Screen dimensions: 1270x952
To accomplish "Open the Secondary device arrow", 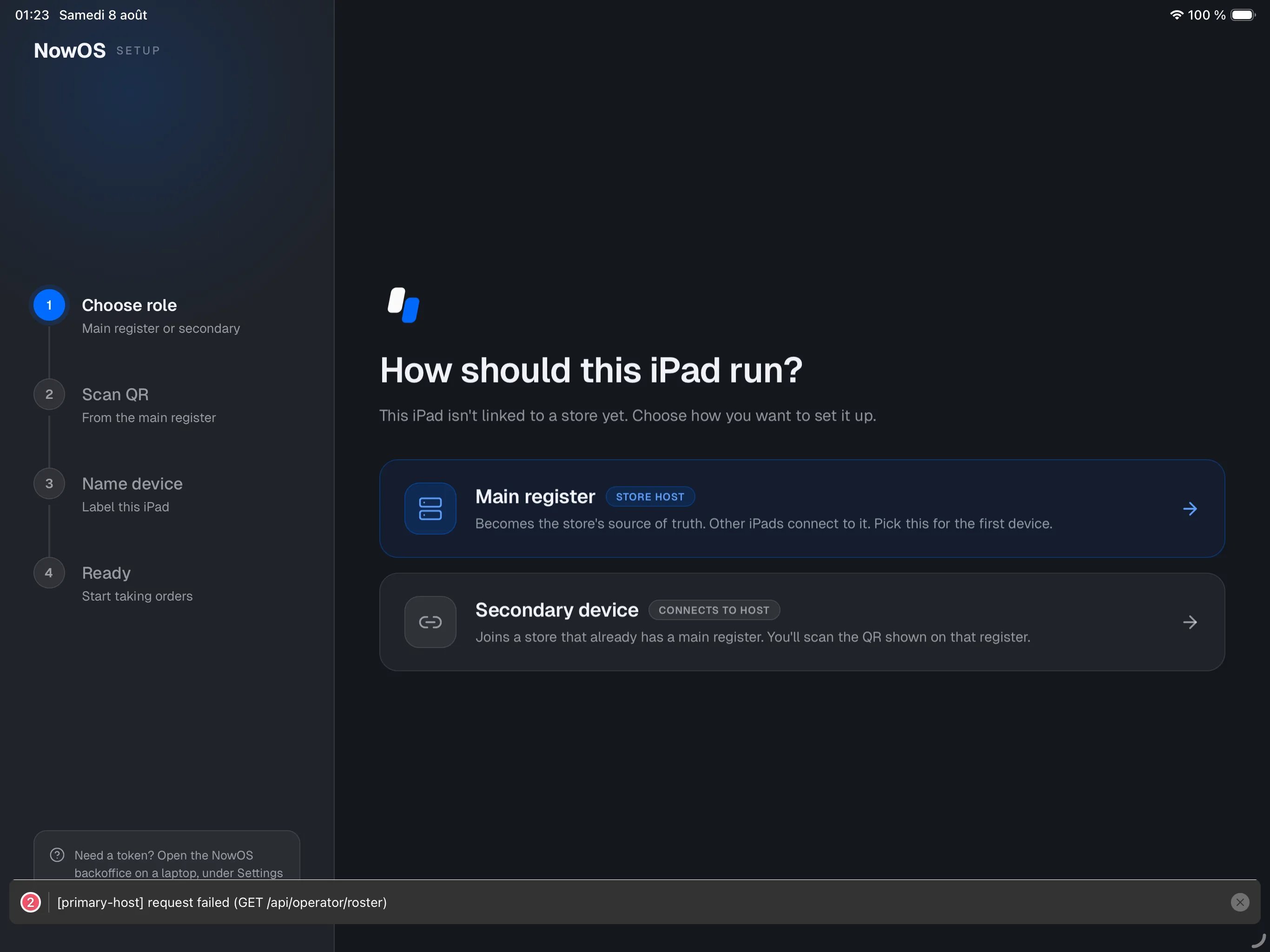I will (1190, 622).
